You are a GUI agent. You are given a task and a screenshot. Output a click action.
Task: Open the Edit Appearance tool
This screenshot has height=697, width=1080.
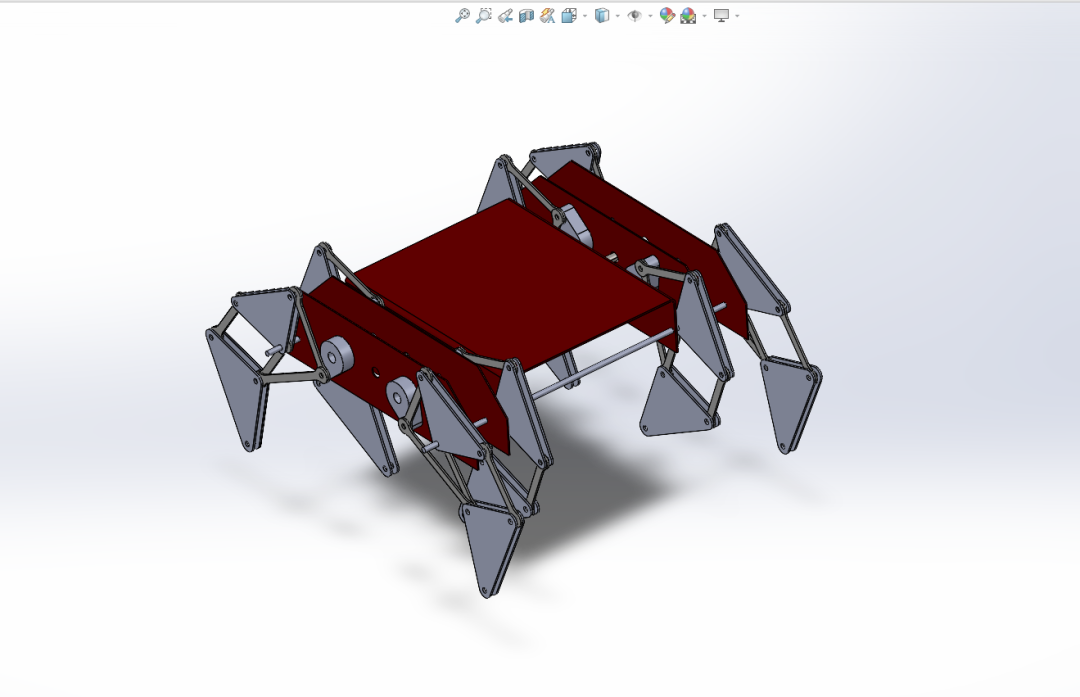click(667, 15)
